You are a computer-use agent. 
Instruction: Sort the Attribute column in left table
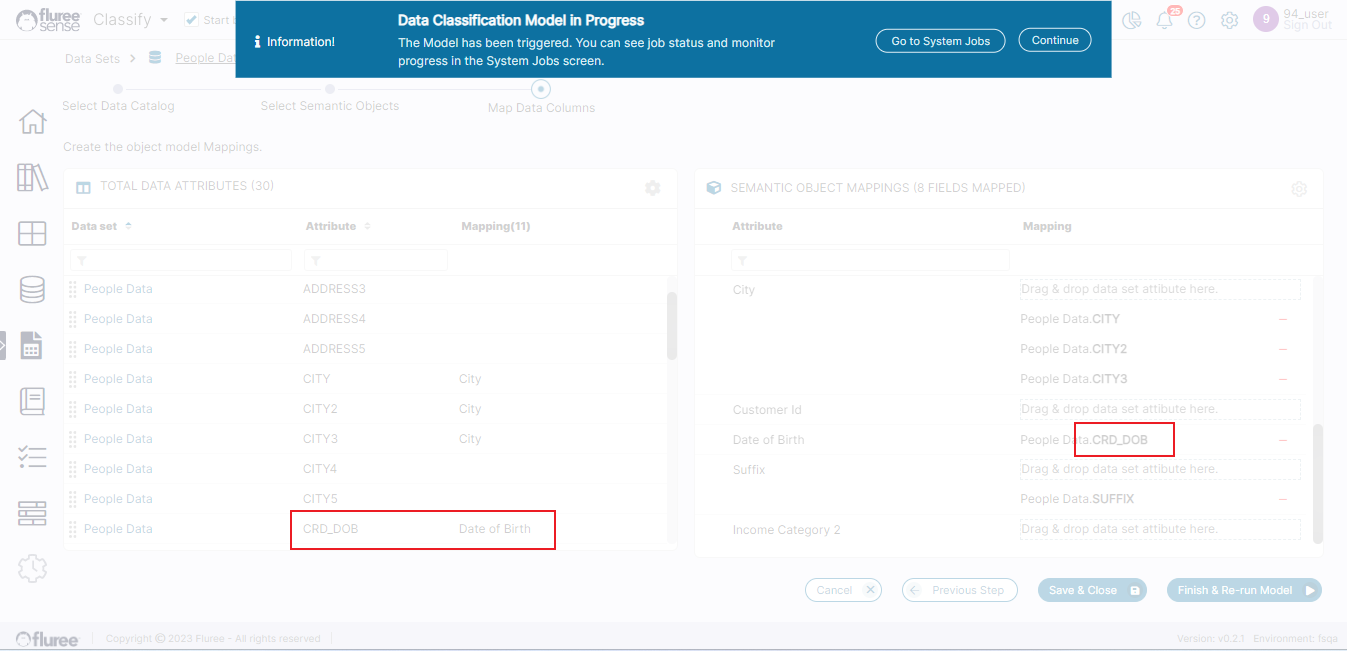[x=367, y=226]
